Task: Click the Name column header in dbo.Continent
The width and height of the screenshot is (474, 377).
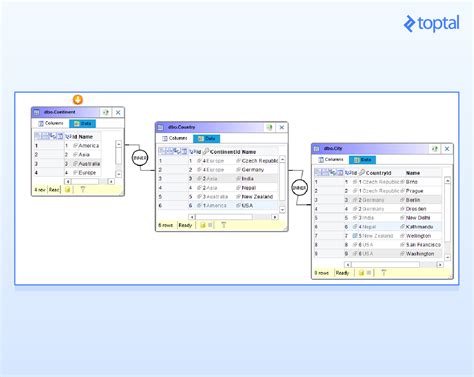Action: [x=86, y=137]
